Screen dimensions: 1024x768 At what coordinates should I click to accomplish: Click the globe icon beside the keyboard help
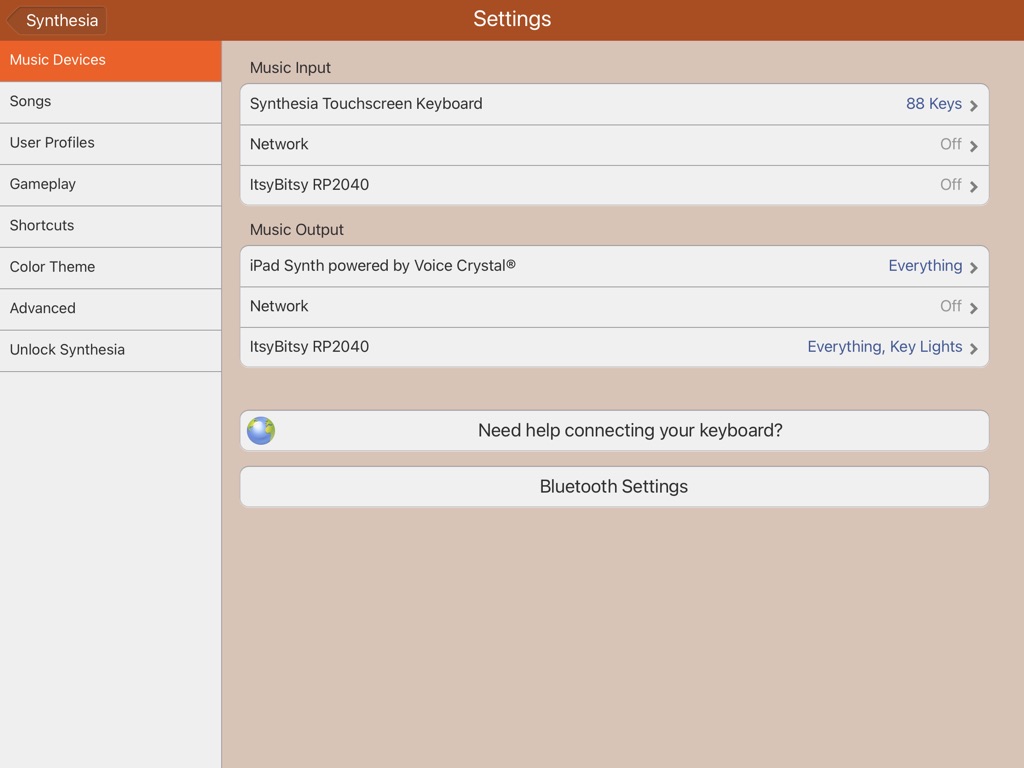pyautogui.click(x=261, y=431)
